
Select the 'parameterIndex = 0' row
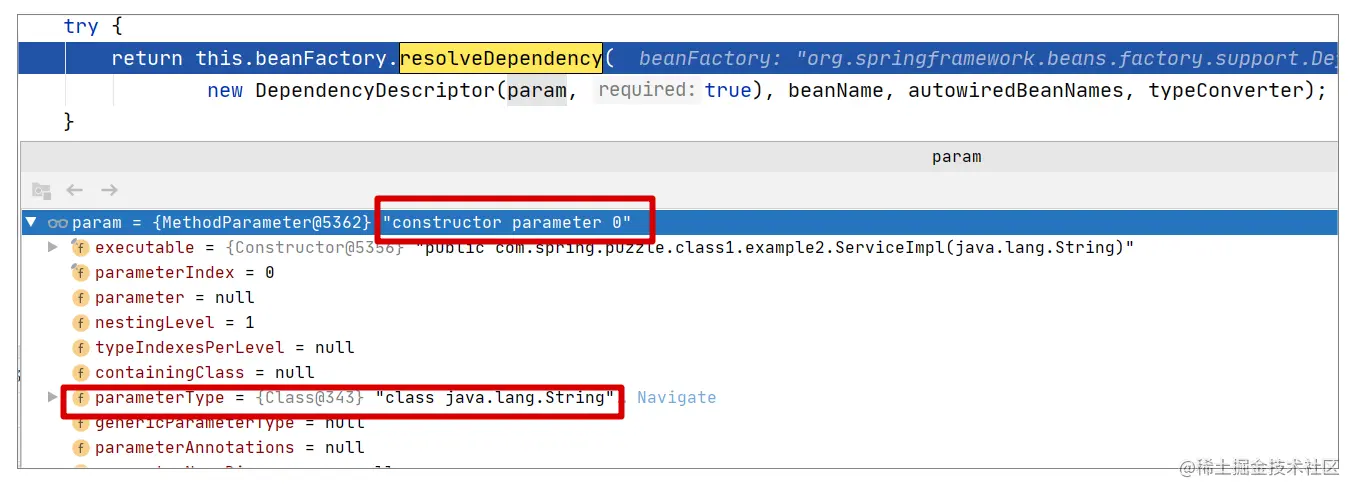(x=679, y=272)
